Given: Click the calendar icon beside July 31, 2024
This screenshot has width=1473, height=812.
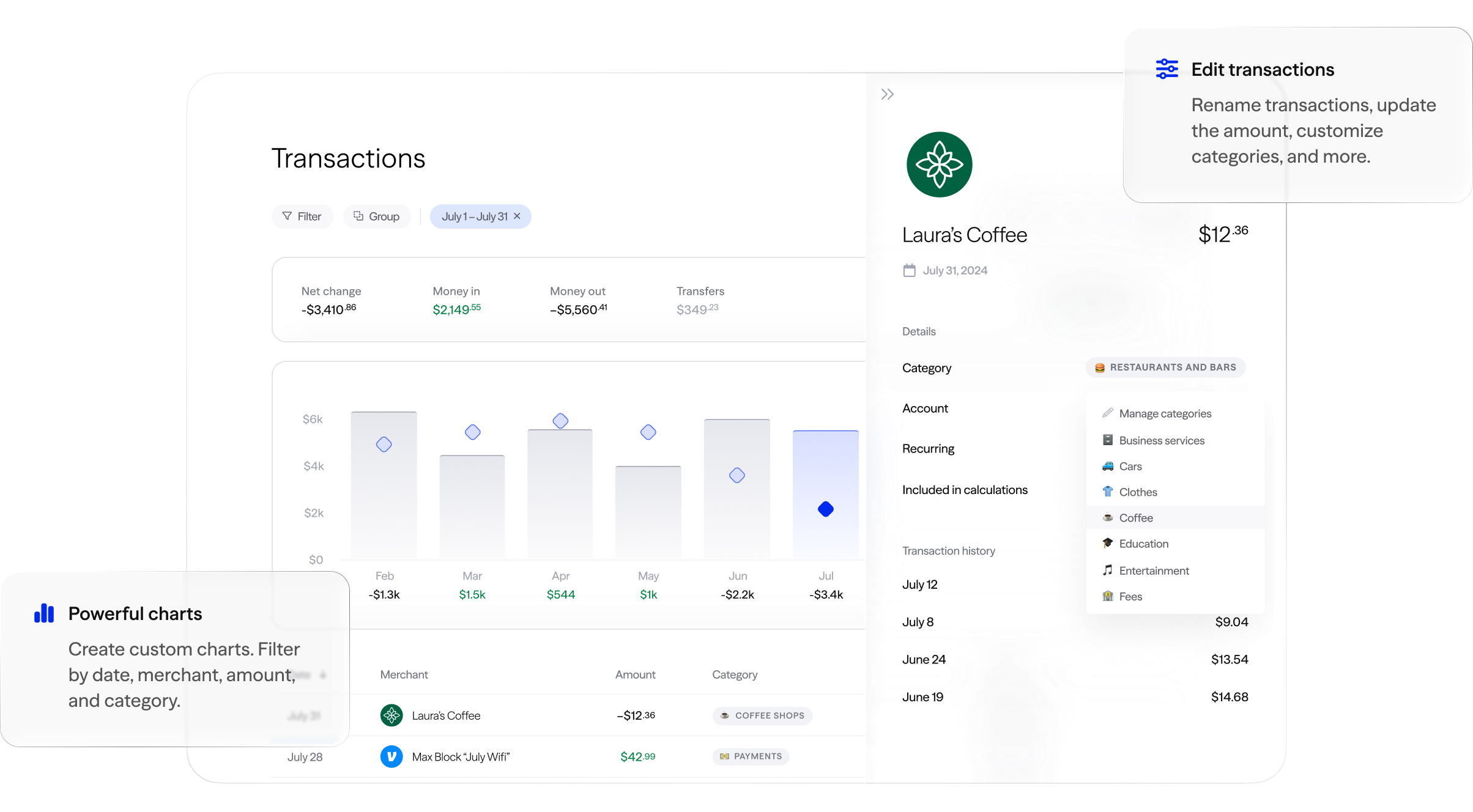Looking at the screenshot, I should [910, 270].
